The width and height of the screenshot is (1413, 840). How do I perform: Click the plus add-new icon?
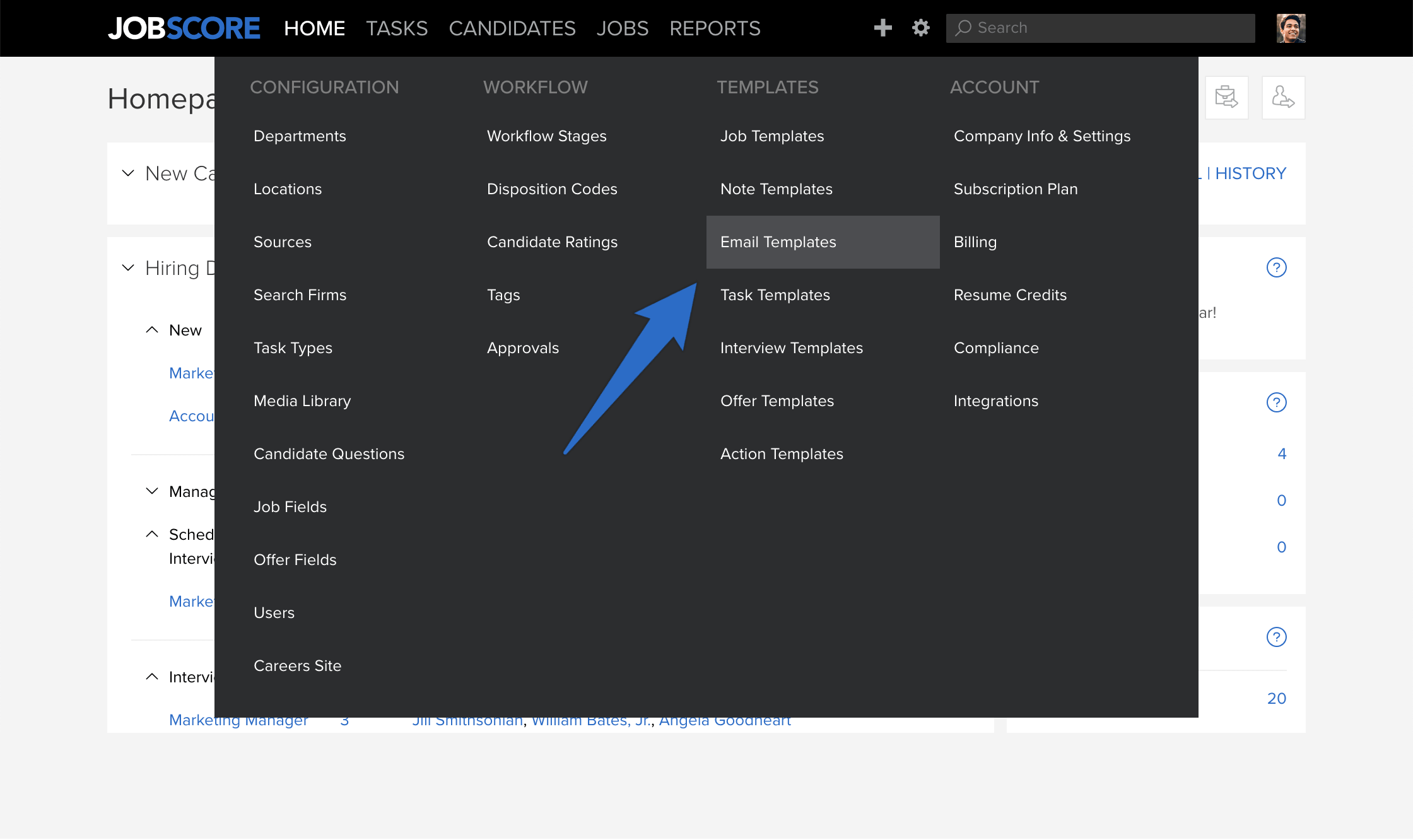[882, 28]
